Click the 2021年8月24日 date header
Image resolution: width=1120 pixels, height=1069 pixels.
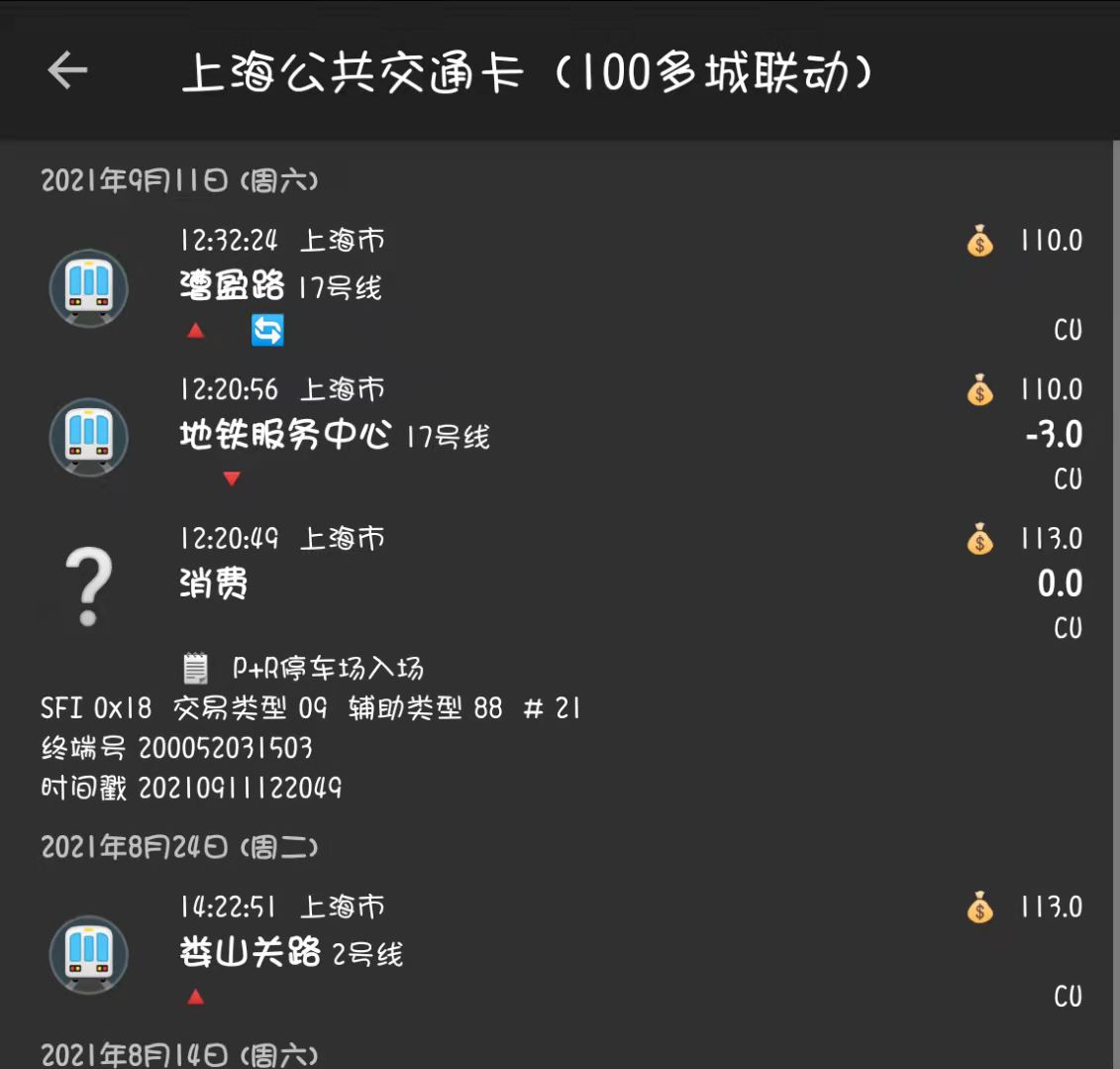click(179, 847)
